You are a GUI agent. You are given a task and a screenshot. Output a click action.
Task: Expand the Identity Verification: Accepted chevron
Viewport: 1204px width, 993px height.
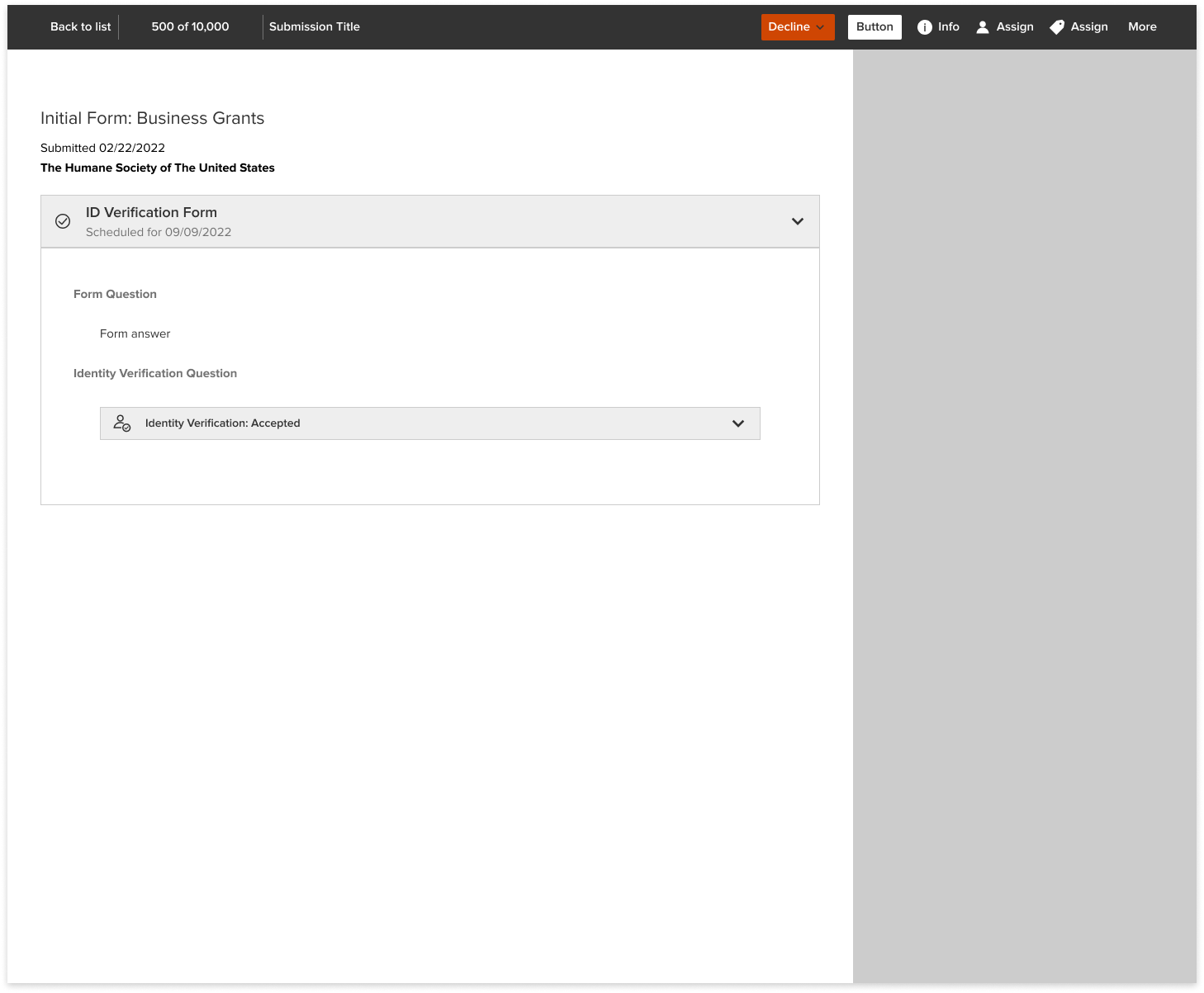pos(738,423)
